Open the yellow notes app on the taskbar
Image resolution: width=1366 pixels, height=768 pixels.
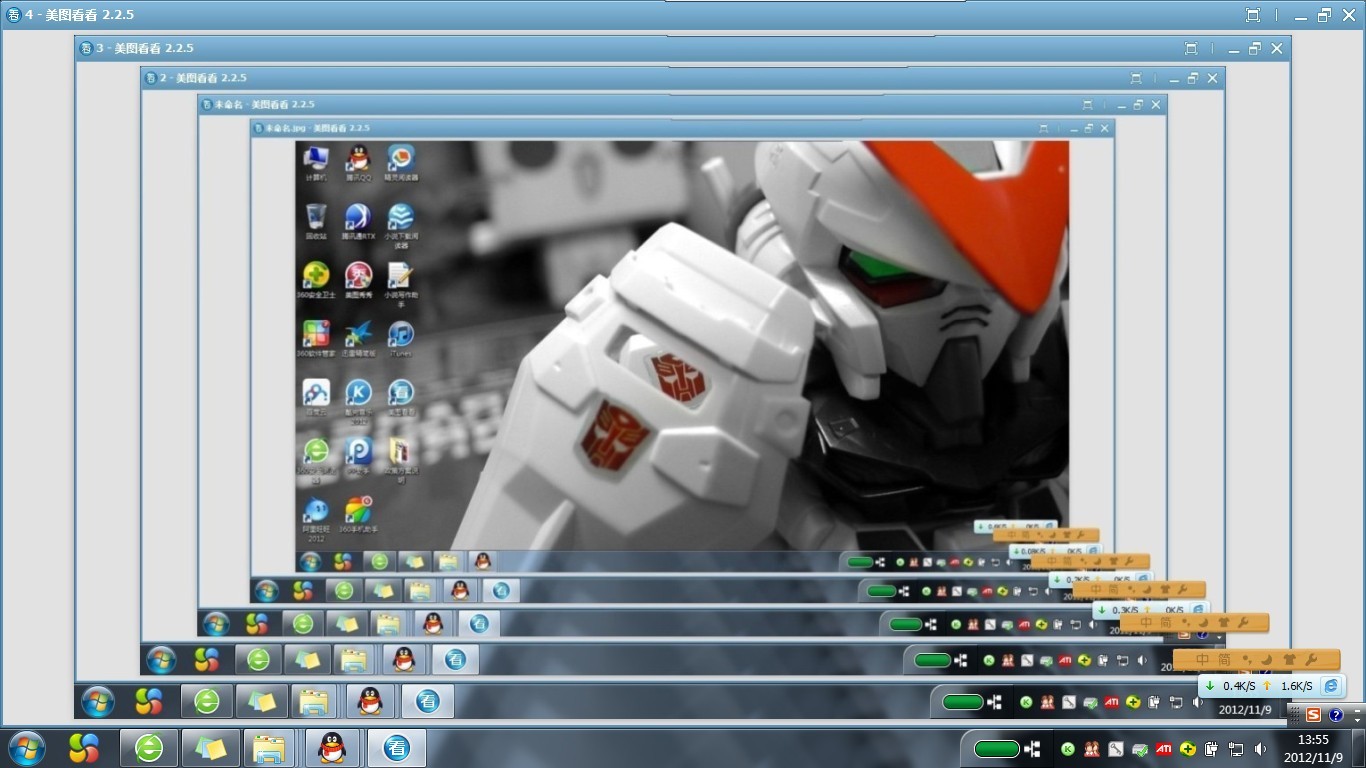pyautogui.click(x=211, y=748)
